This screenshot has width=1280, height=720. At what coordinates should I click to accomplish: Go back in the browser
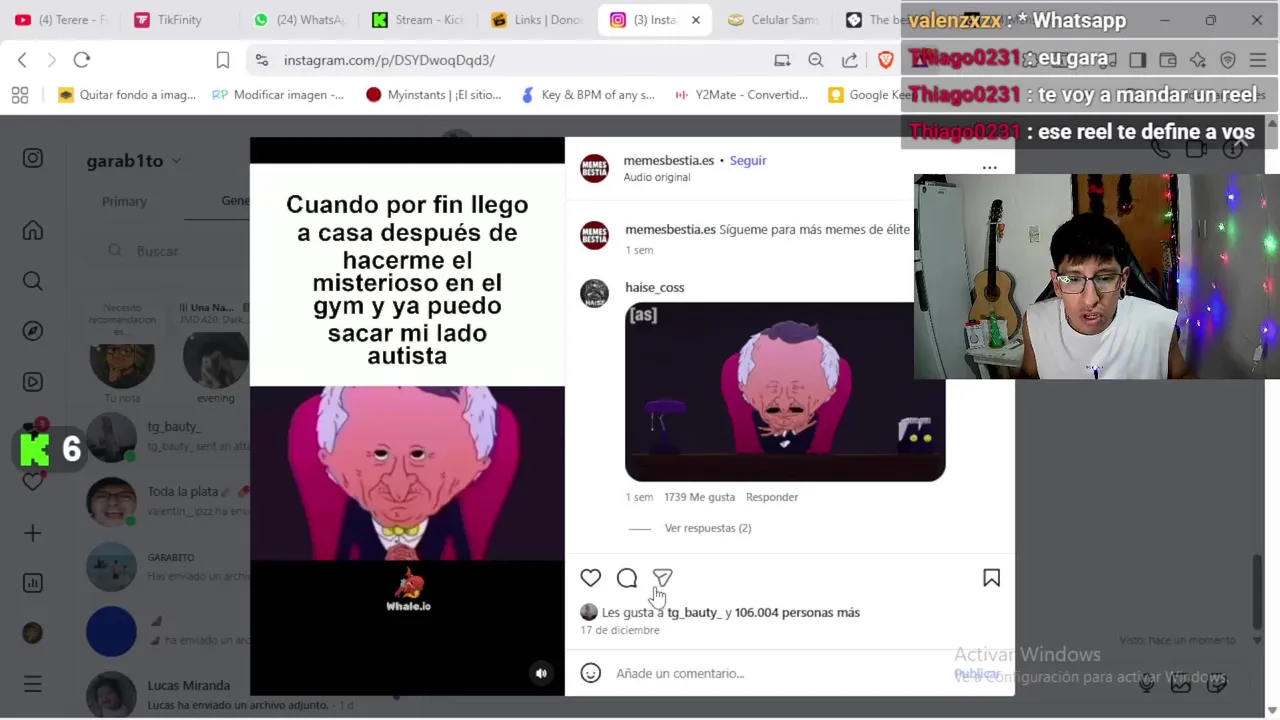22,60
